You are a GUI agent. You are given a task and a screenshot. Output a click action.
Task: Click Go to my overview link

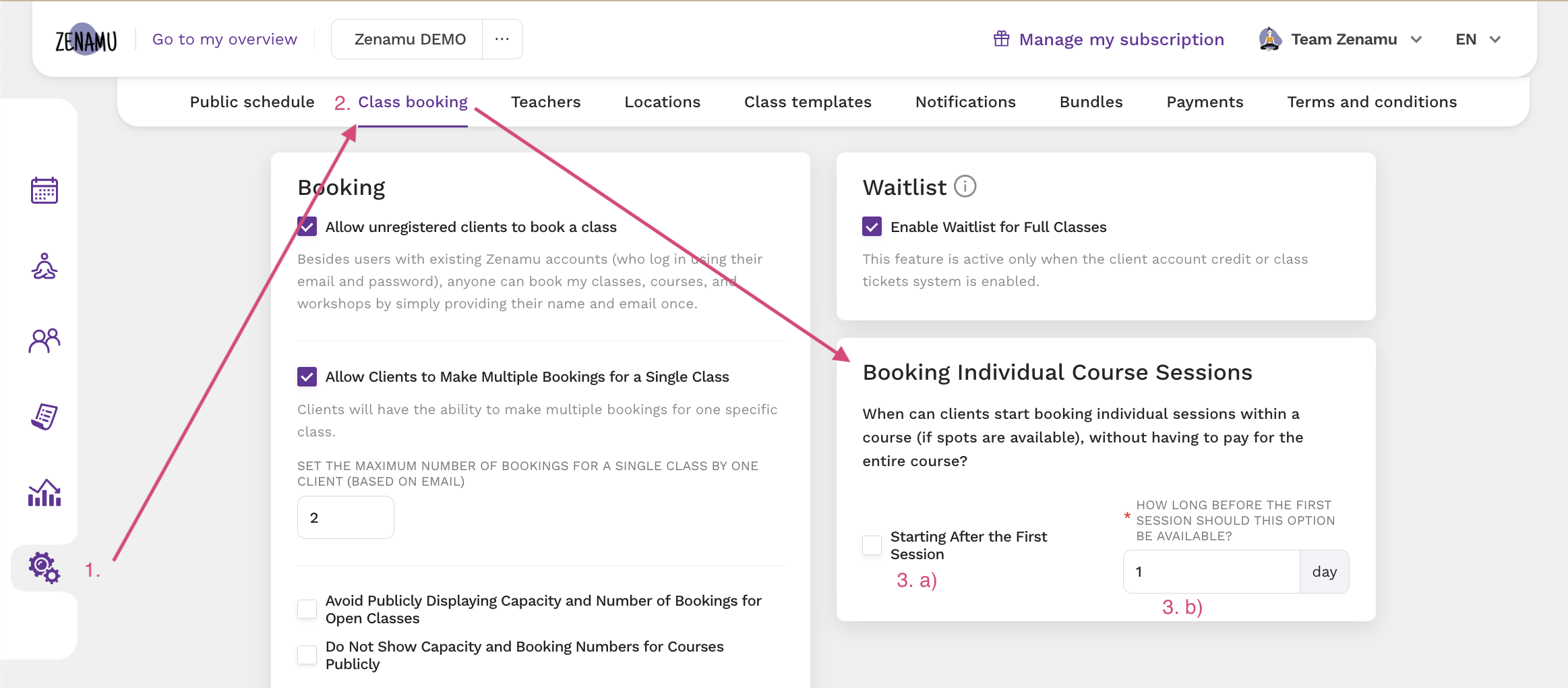pos(224,39)
